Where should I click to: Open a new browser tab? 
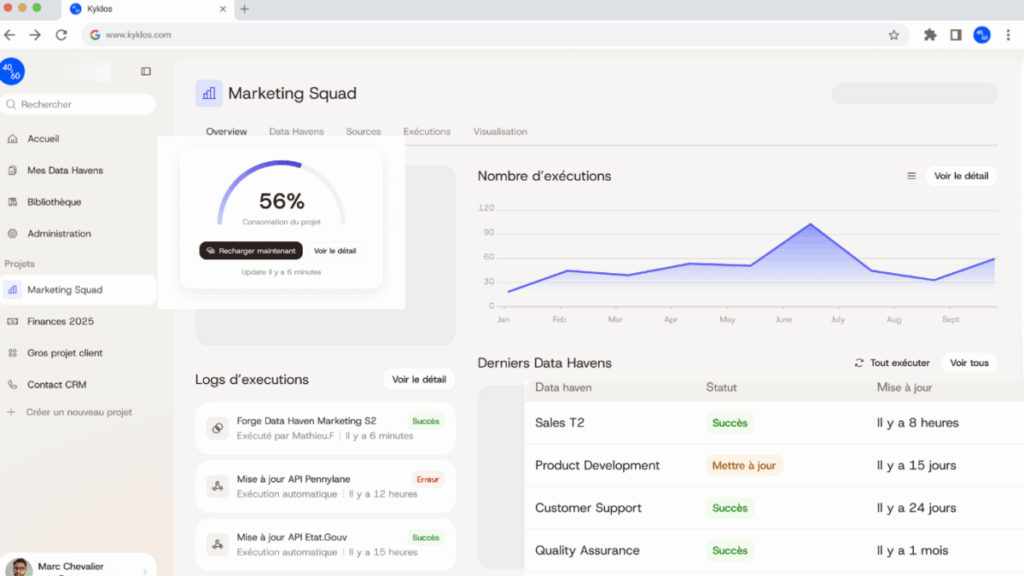click(x=245, y=9)
